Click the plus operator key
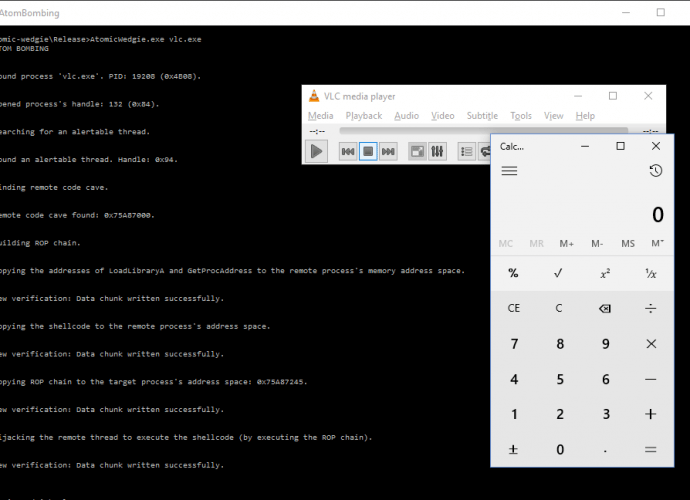This screenshot has width=690, height=500. pyautogui.click(x=650, y=414)
